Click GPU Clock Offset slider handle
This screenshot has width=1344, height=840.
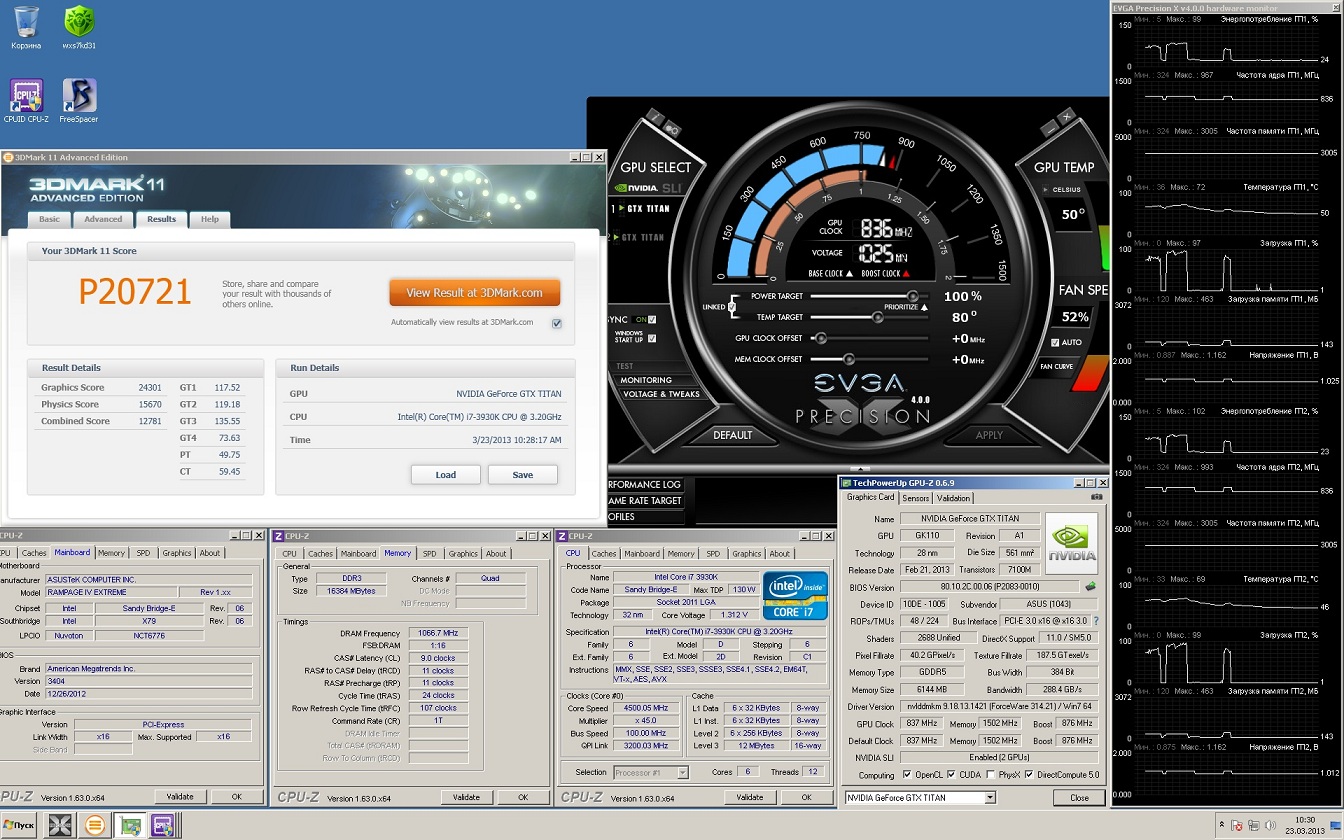point(821,339)
